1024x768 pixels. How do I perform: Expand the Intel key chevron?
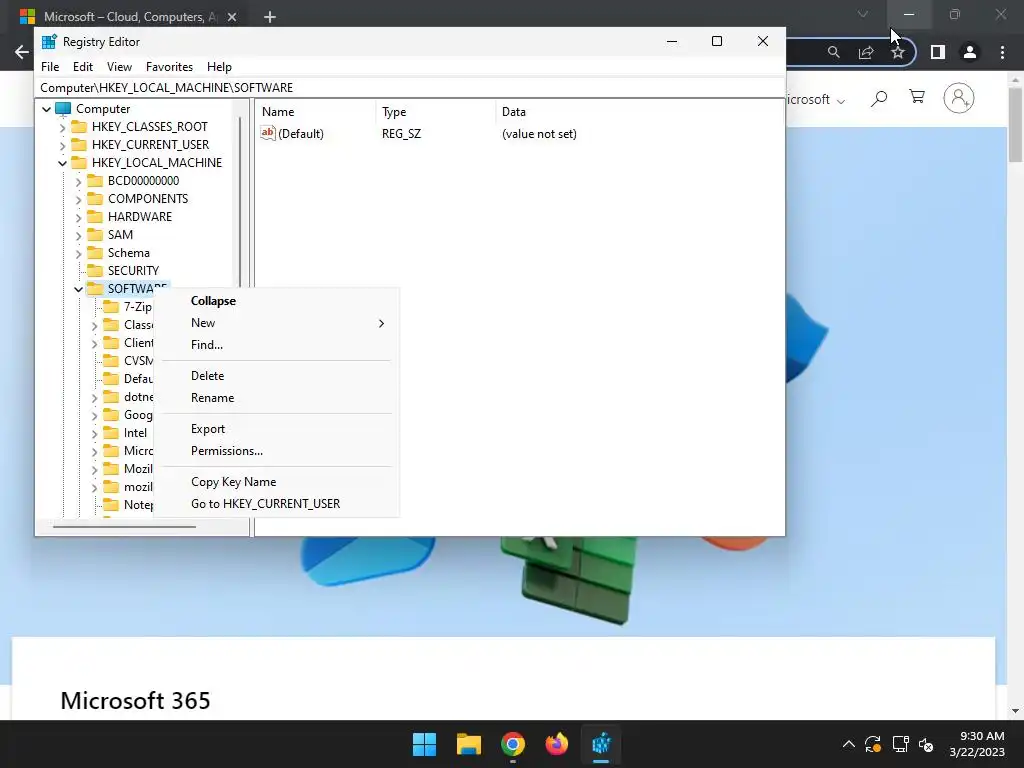tap(95, 434)
